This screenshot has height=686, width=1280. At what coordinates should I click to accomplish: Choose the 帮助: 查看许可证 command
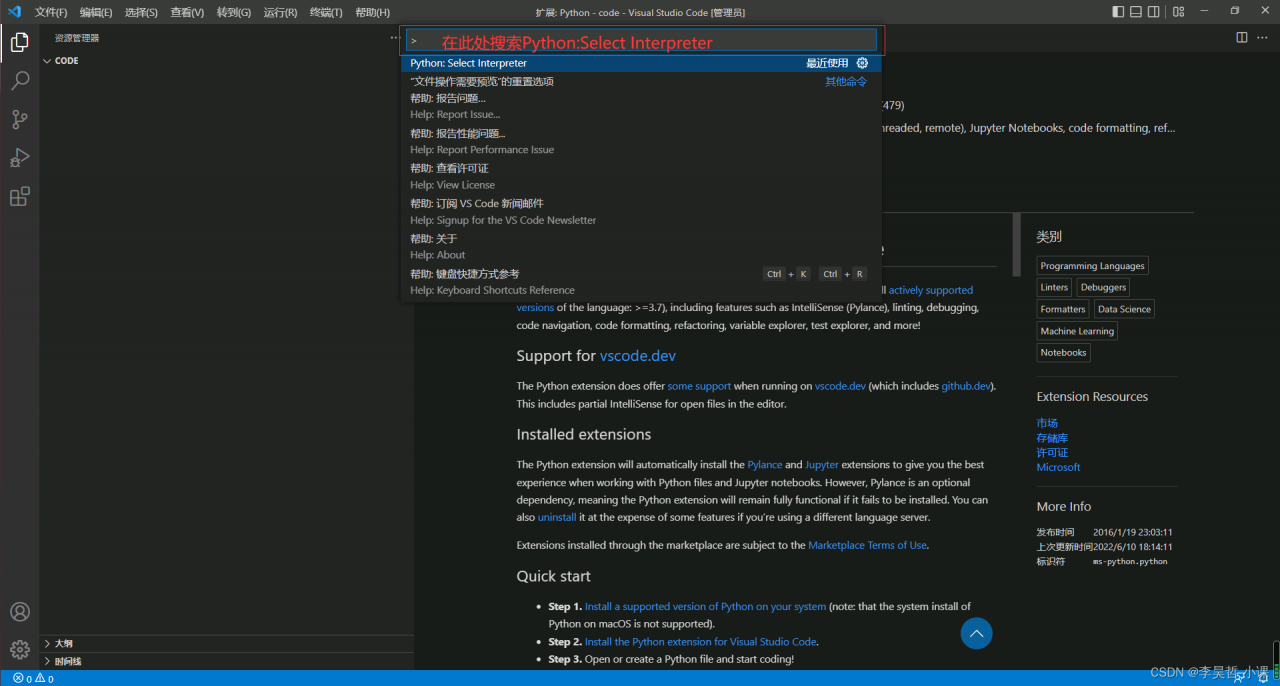click(x=641, y=176)
